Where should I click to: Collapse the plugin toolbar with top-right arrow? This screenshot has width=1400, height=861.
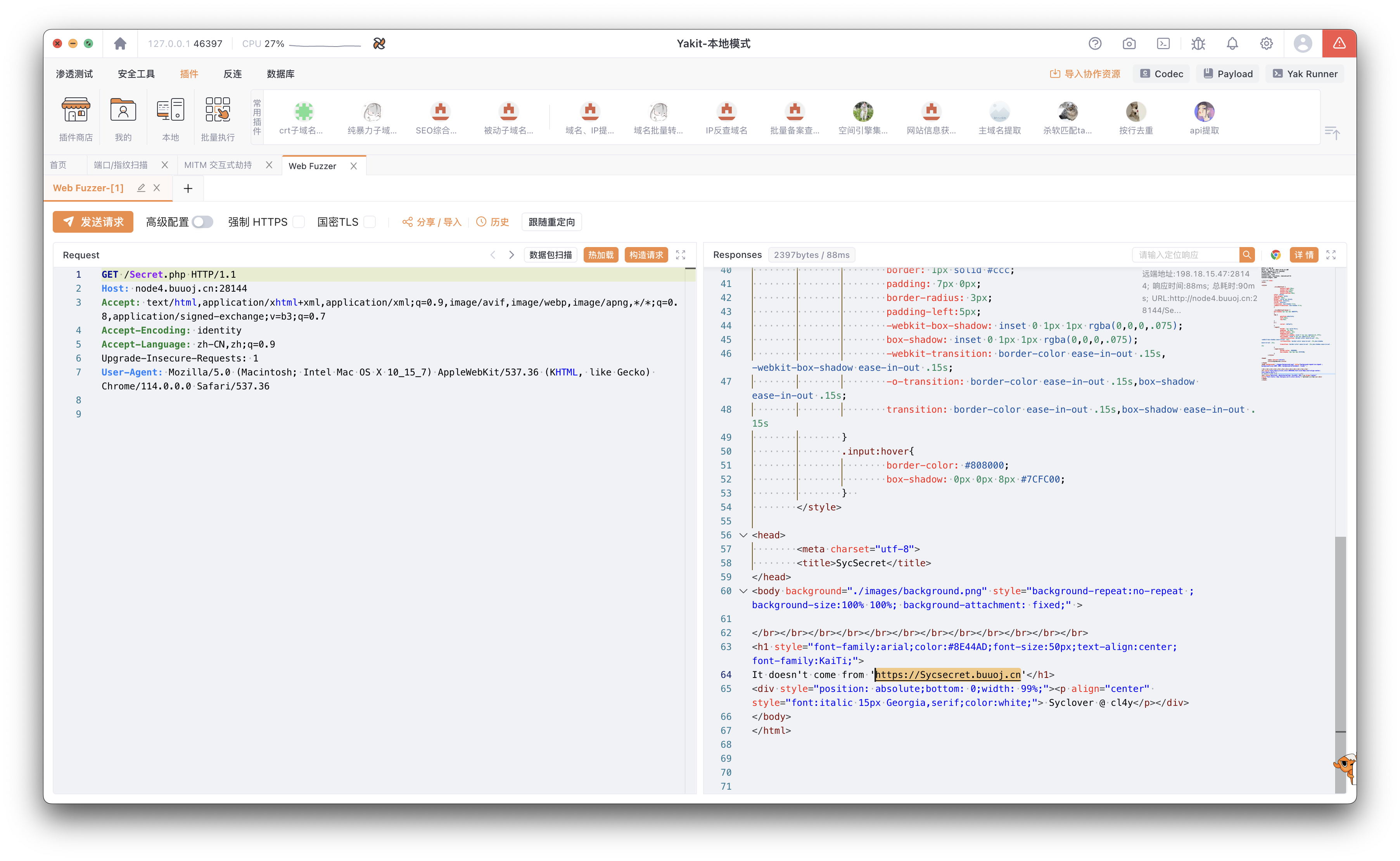1332,133
